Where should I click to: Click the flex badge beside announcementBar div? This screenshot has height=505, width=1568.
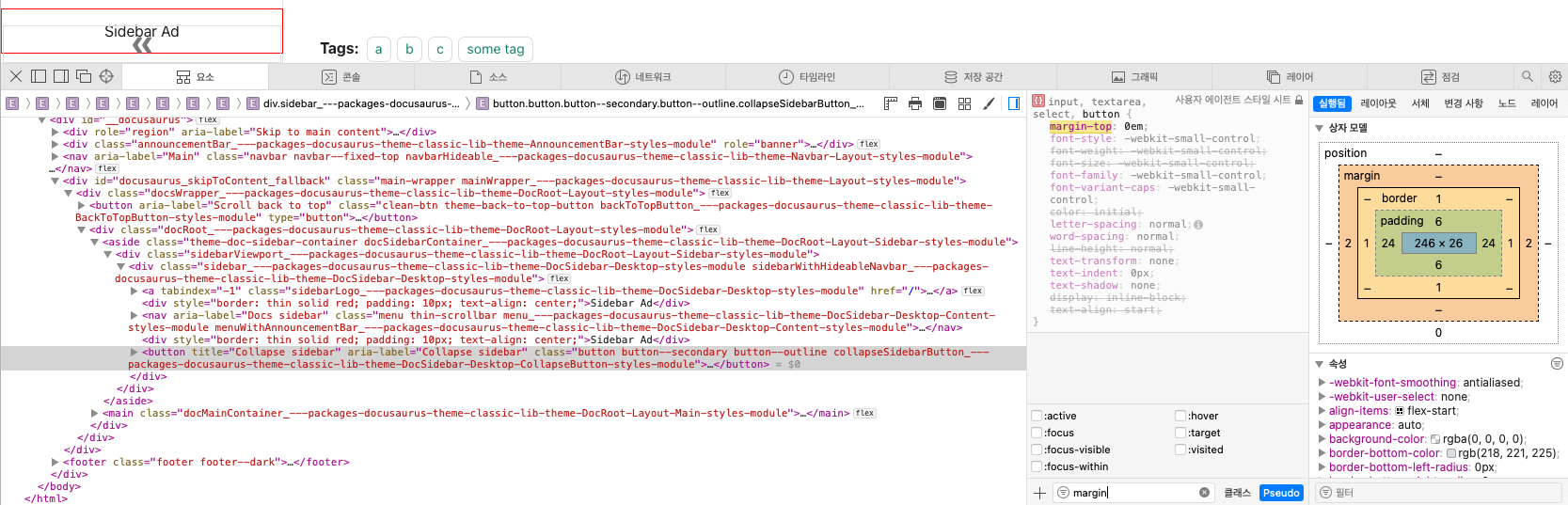point(869,145)
